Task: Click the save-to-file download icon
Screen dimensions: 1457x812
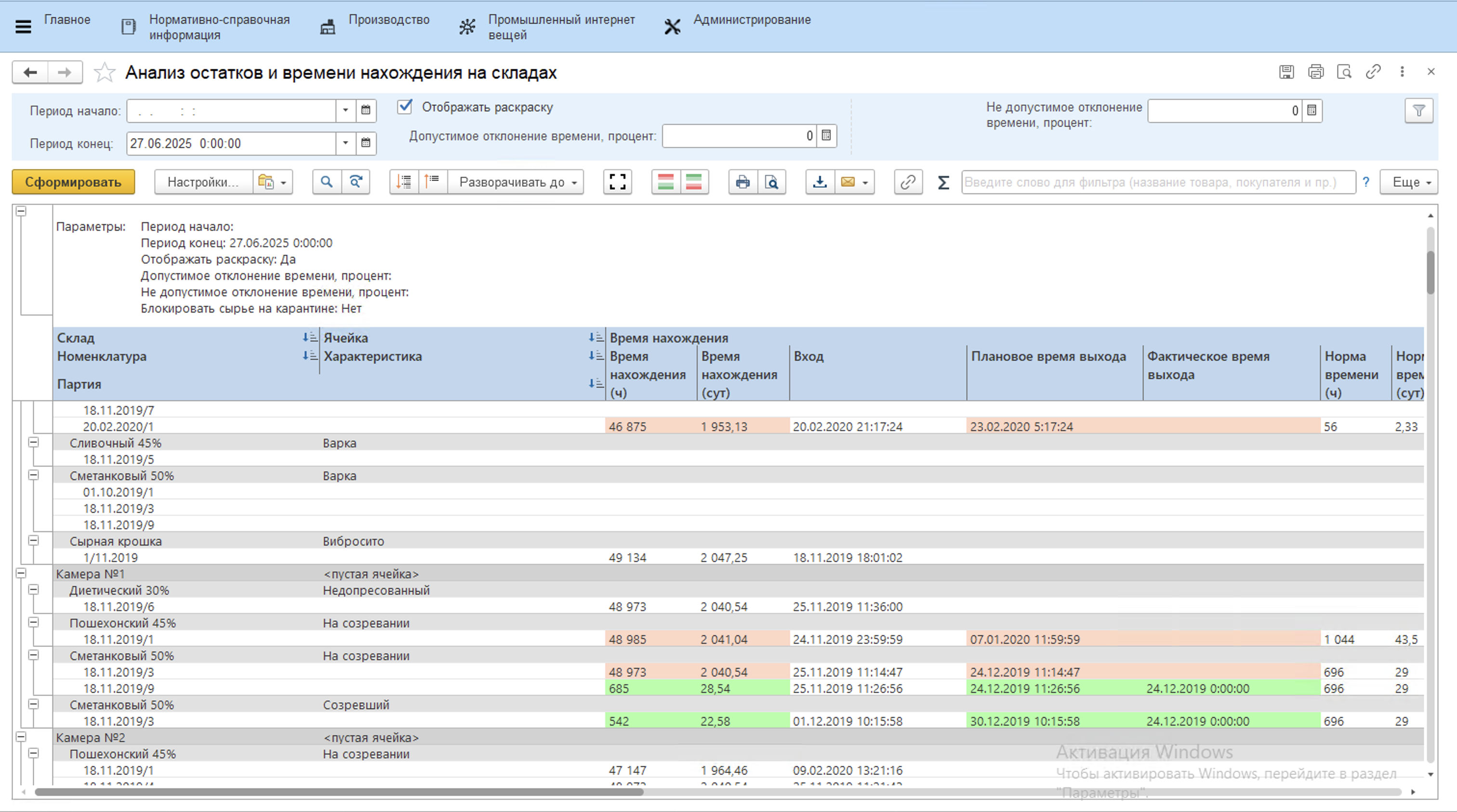Action: coord(820,182)
